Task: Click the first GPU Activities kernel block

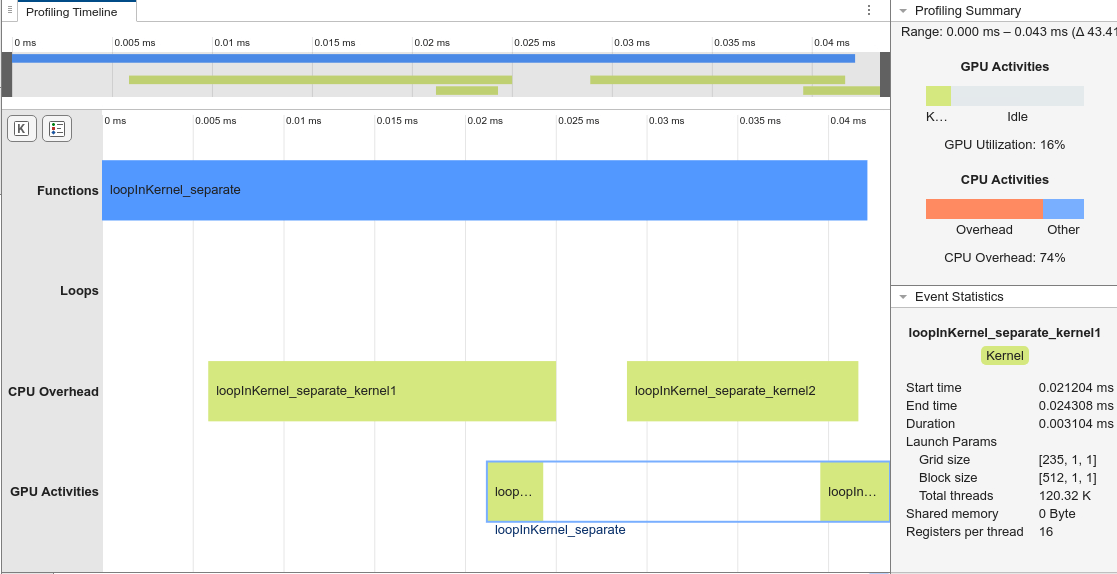Action: pos(515,492)
